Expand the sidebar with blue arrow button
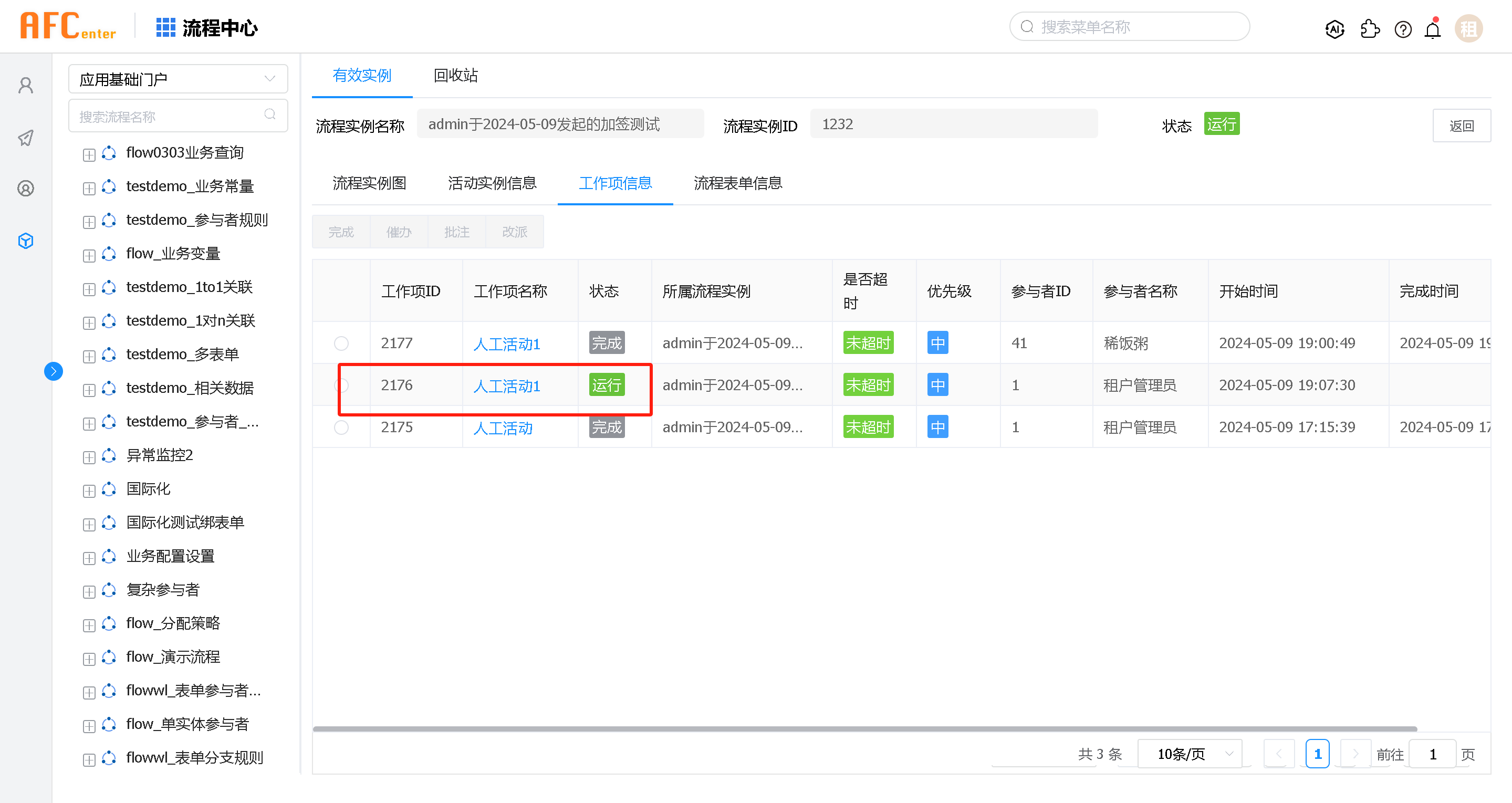The height and width of the screenshot is (803, 1512). (x=54, y=371)
